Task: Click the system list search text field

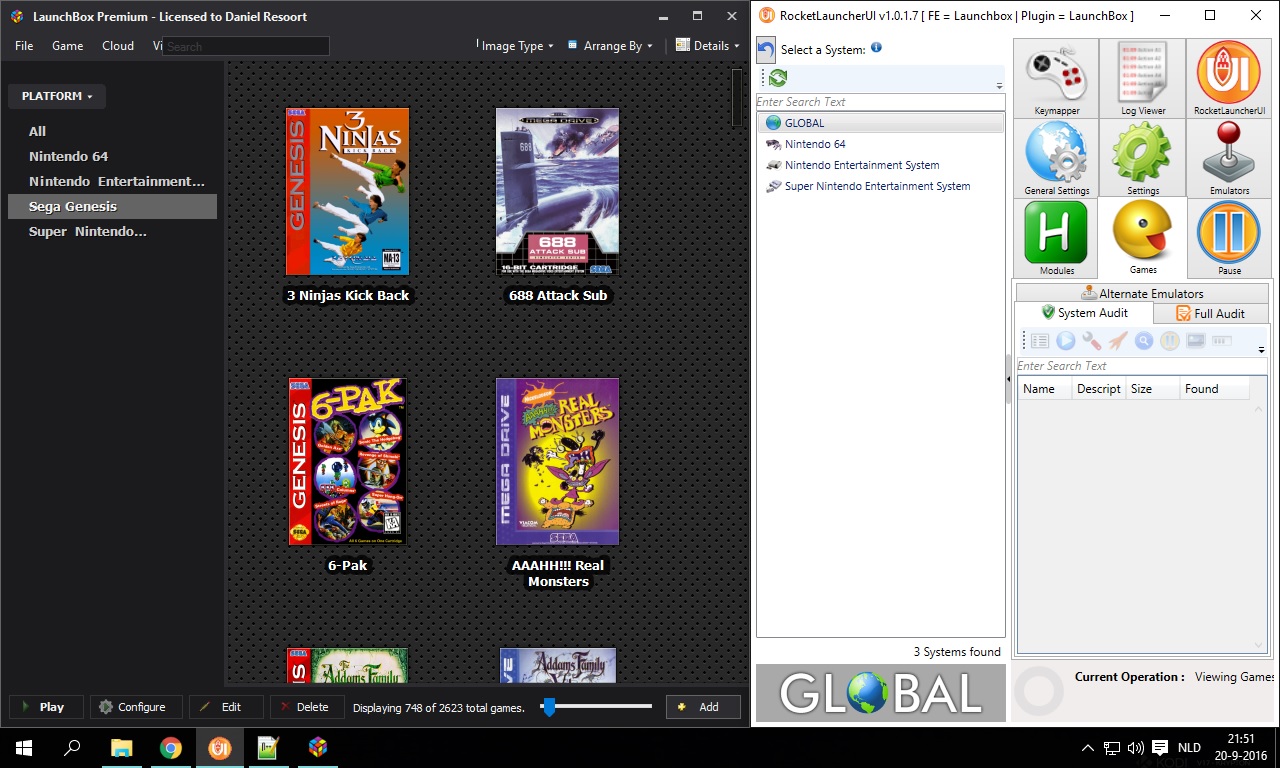Action: pos(880,102)
